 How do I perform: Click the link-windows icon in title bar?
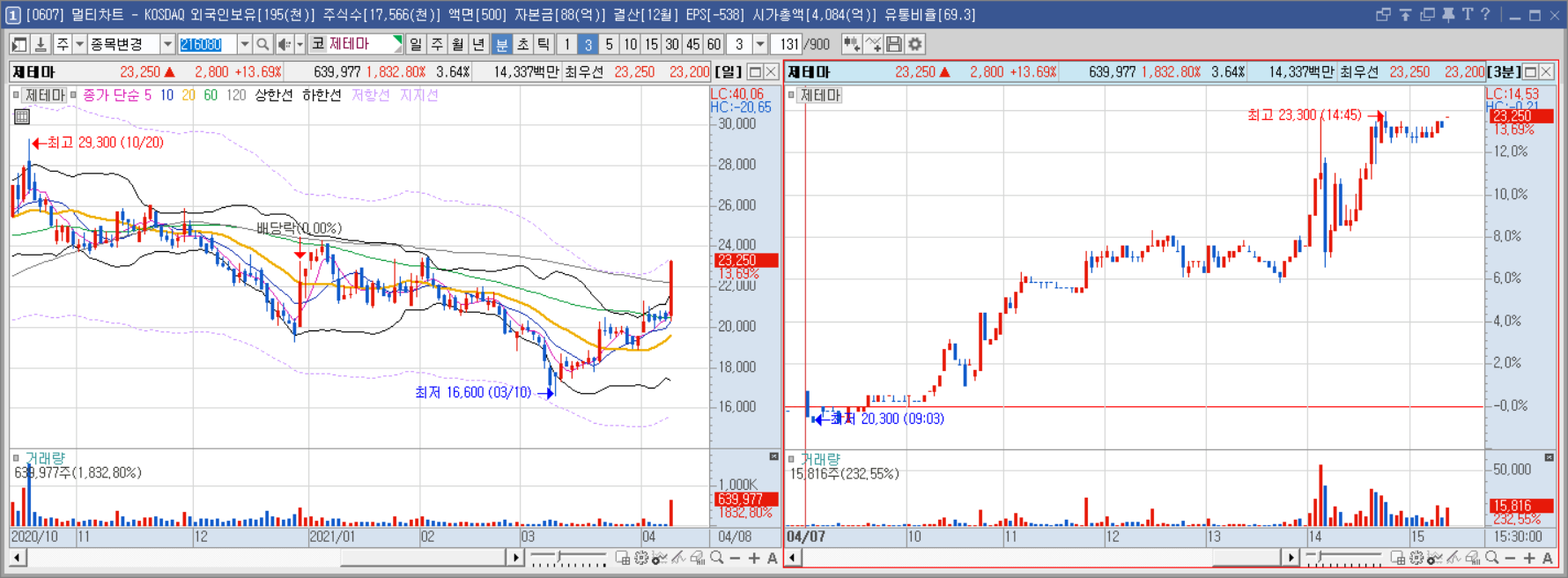[1383, 14]
